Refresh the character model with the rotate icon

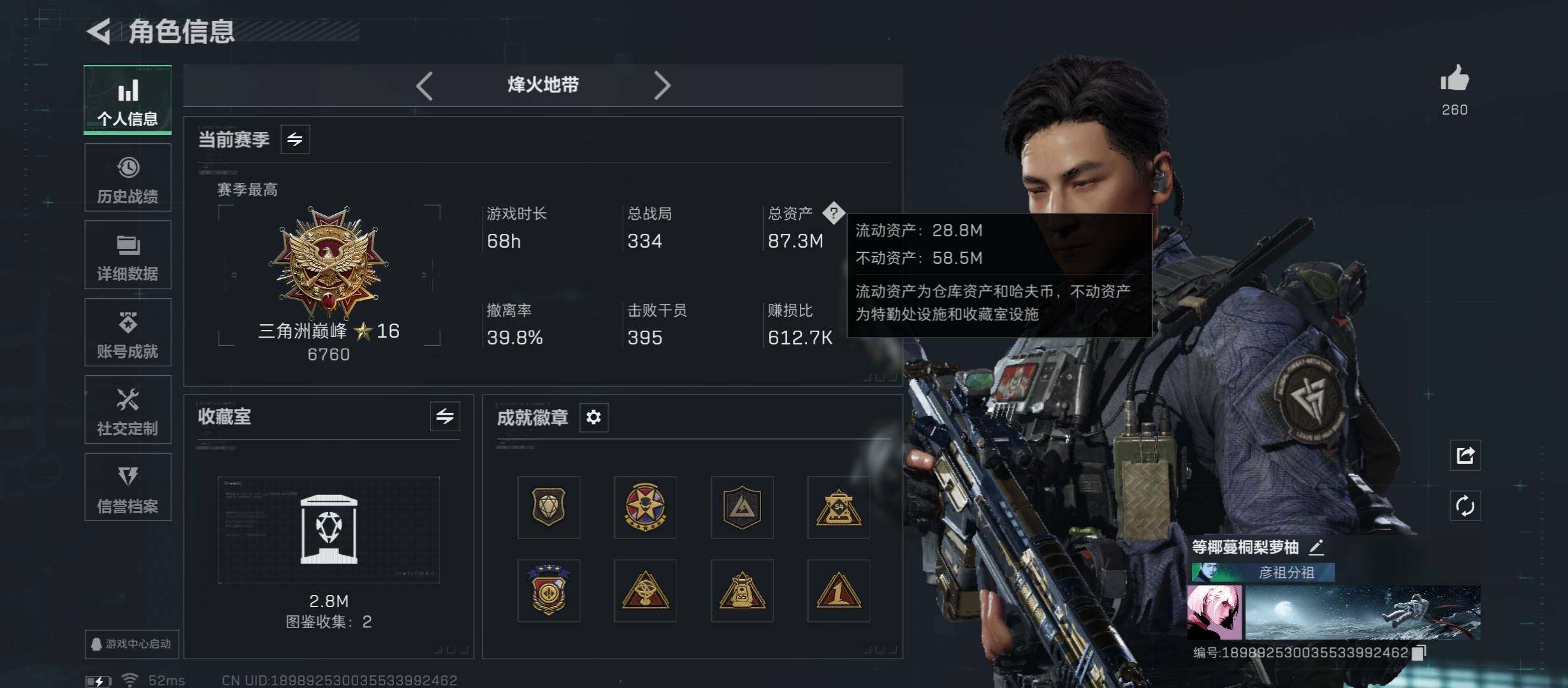[x=1465, y=506]
